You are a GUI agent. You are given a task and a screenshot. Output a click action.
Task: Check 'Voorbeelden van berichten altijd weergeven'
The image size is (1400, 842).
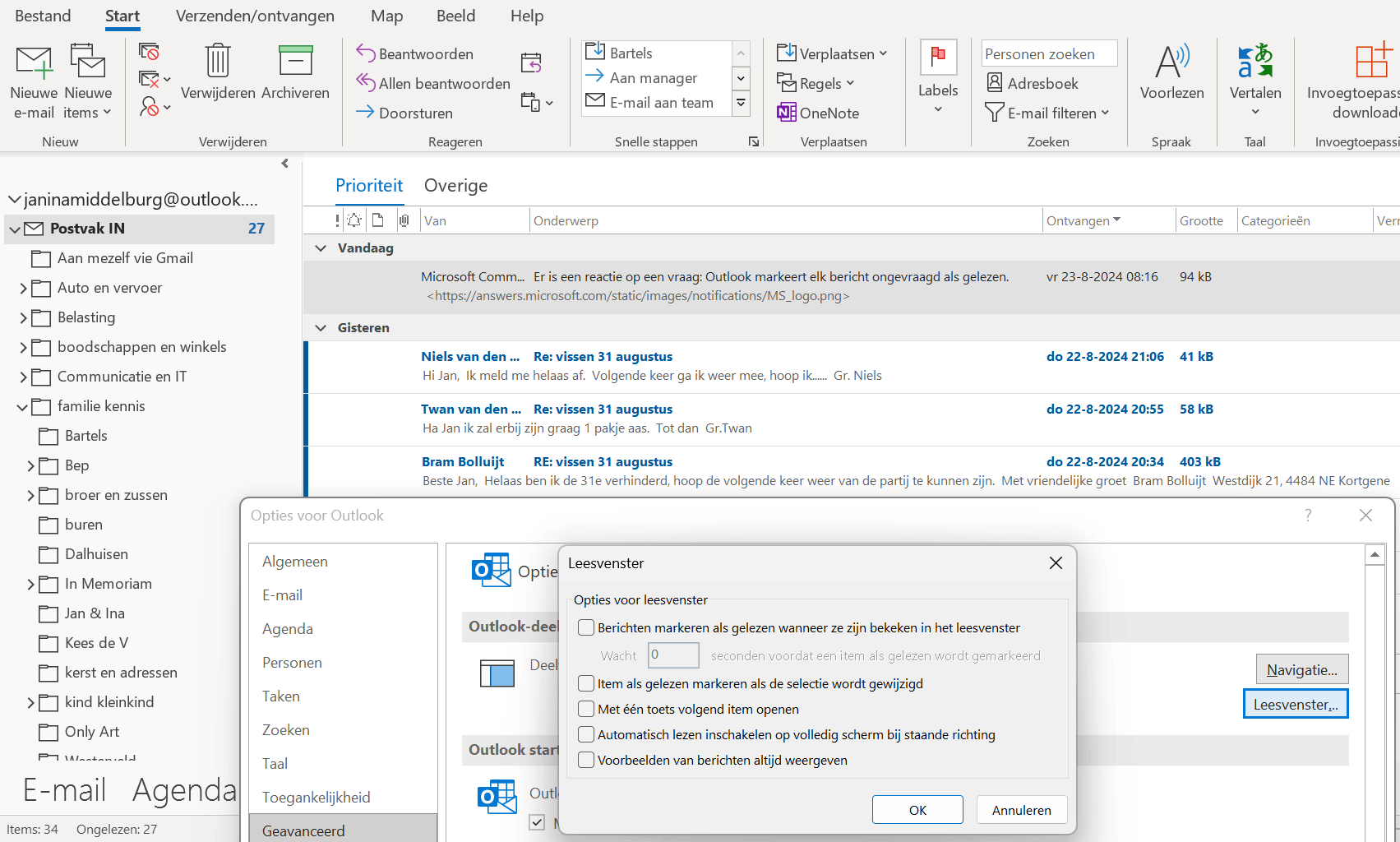pyautogui.click(x=586, y=760)
